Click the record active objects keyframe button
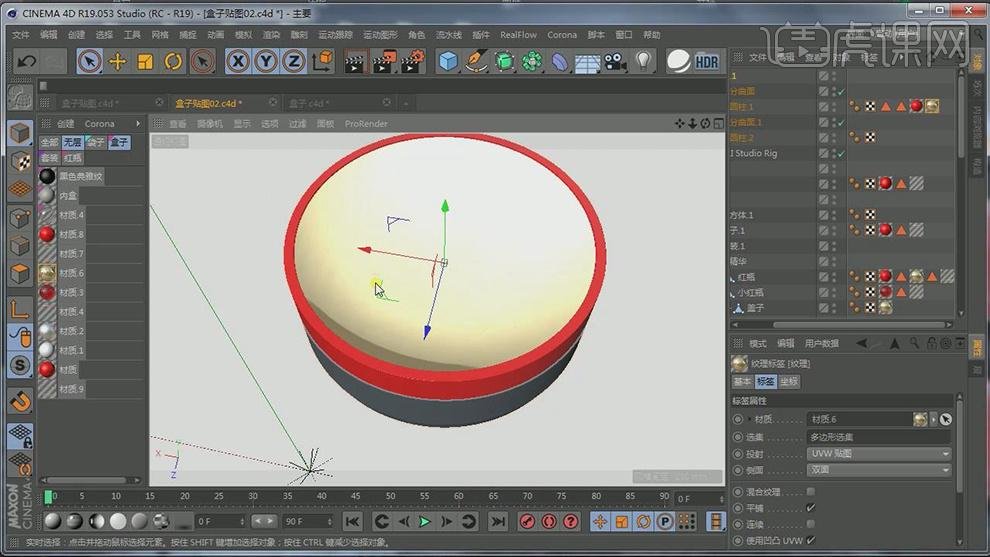Screen dimensions: 990x557 click(527, 522)
